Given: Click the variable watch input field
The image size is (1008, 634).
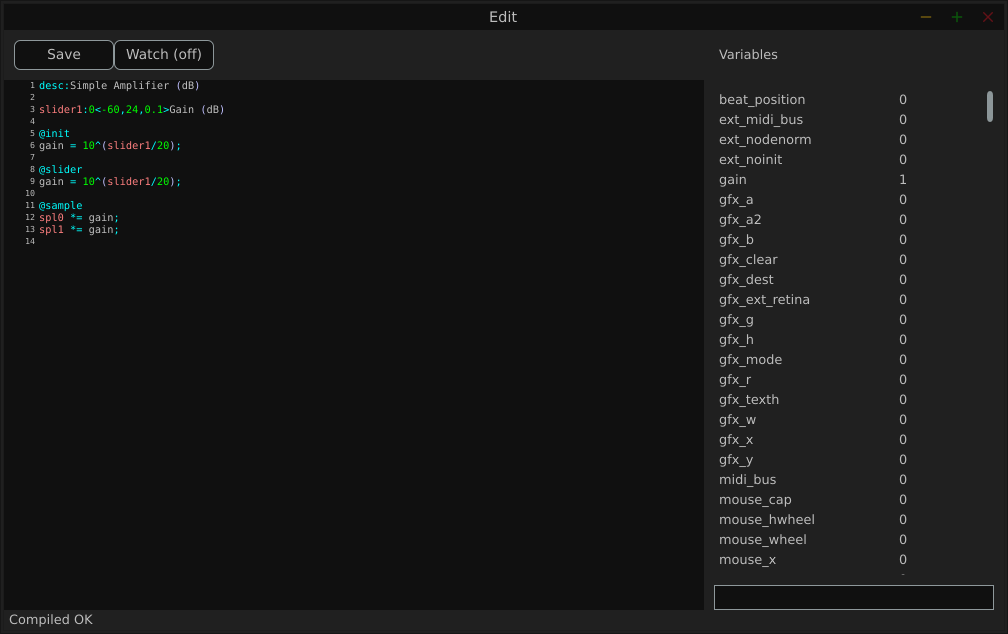Looking at the screenshot, I should pyautogui.click(x=853, y=597).
